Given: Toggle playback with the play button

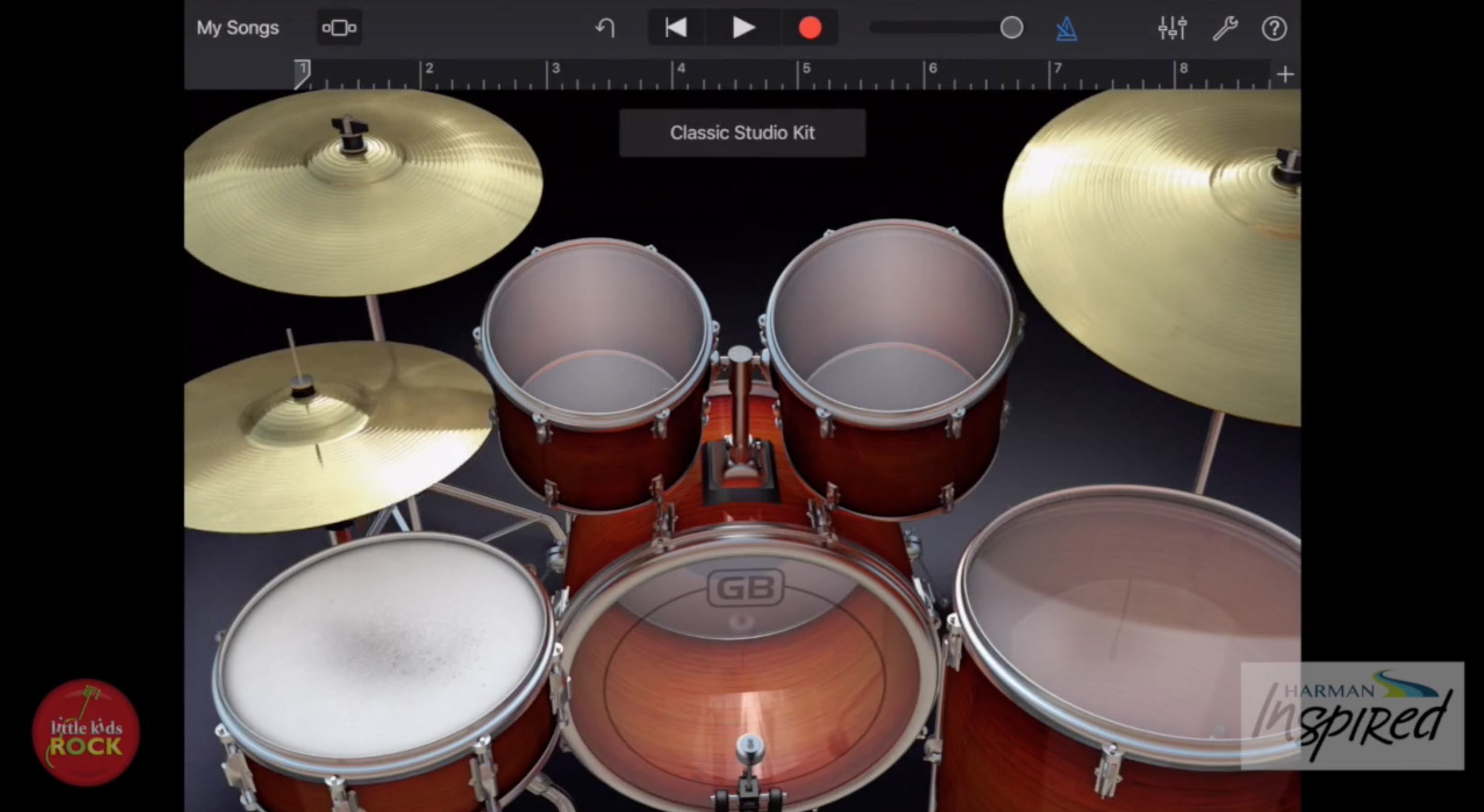Looking at the screenshot, I should (743, 27).
